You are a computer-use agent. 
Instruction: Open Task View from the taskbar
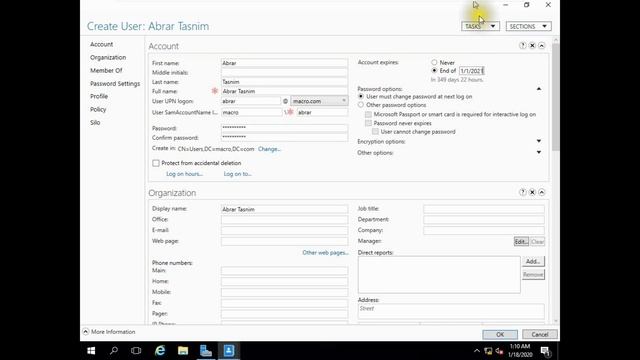(136, 351)
